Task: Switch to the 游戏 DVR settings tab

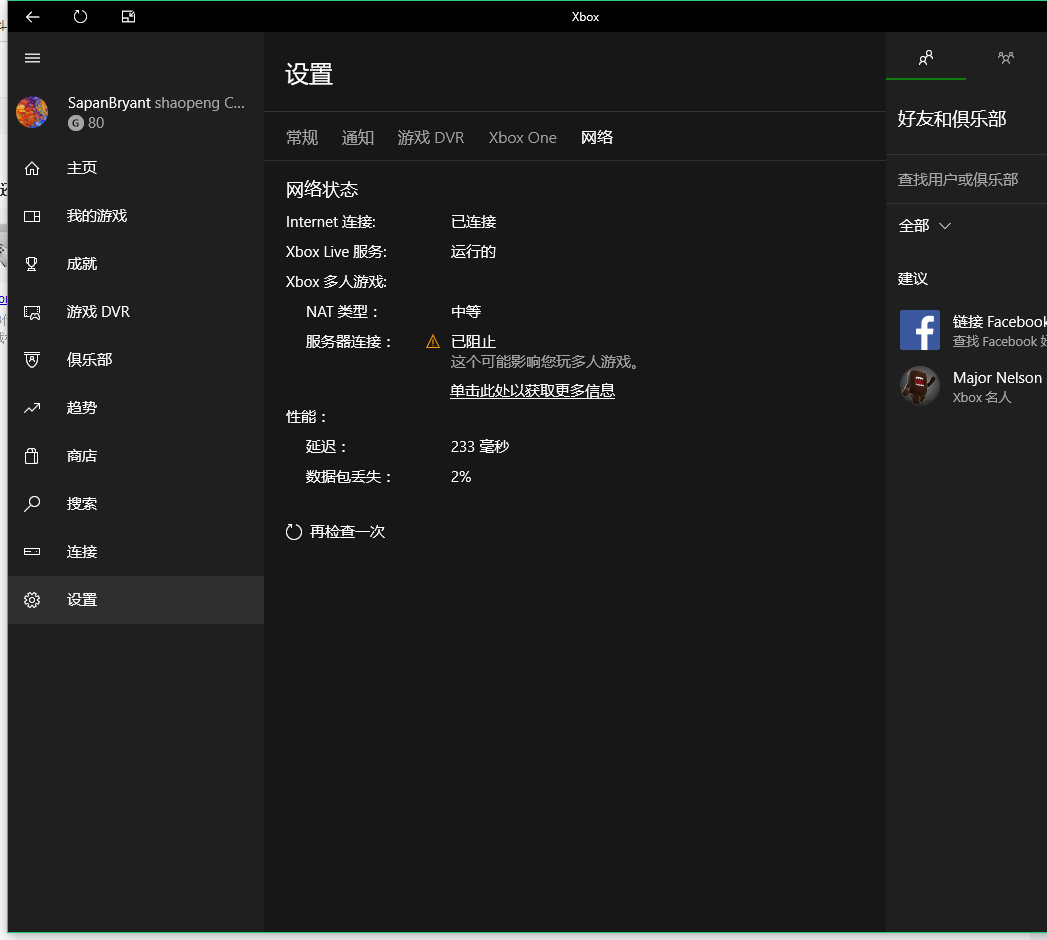Action: pos(431,138)
